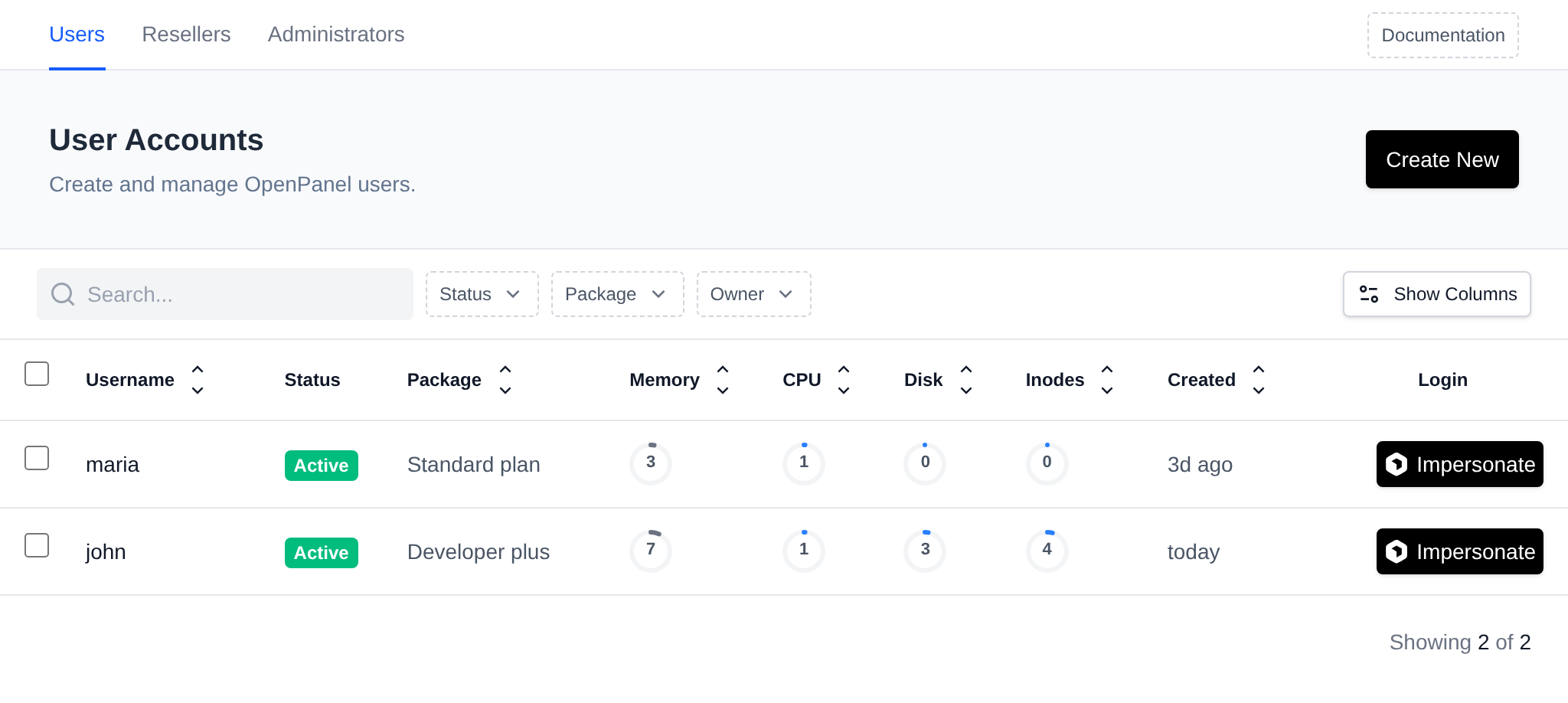Focus the Search input field

pyautogui.click(x=225, y=294)
